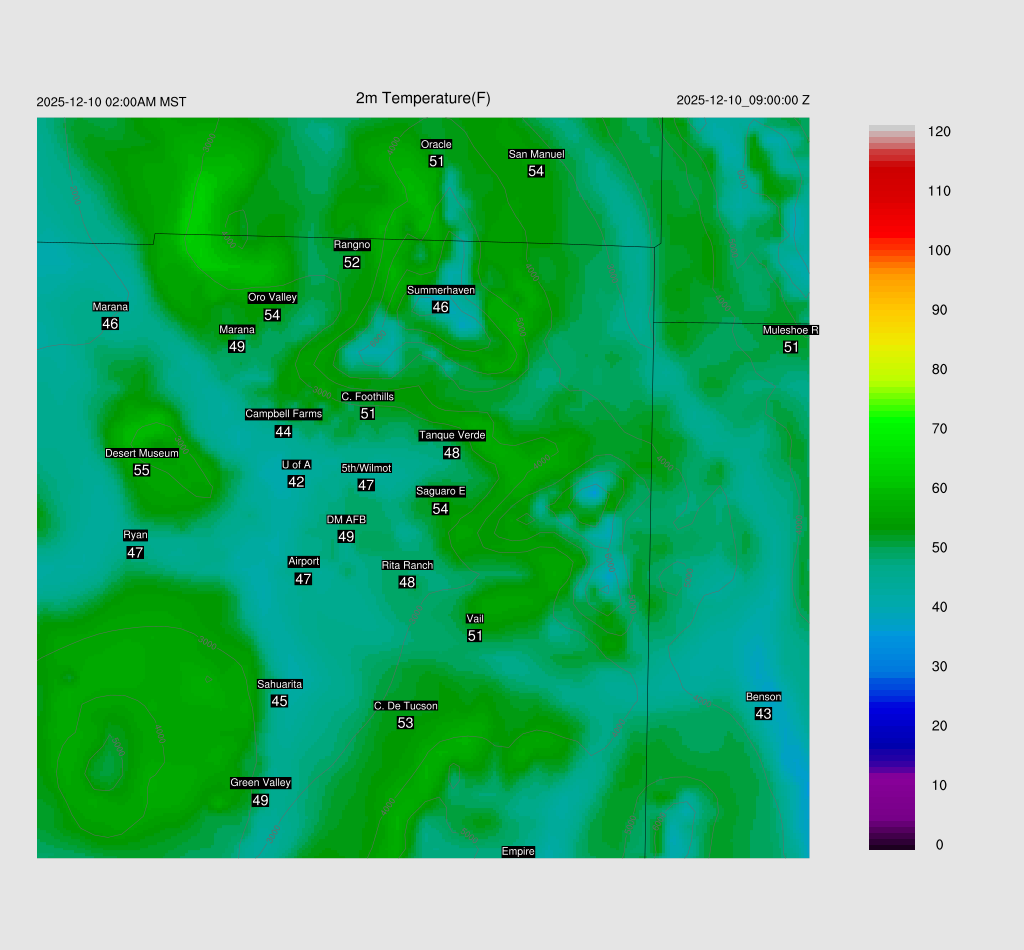Click the Oracle station label
The width and height of the screenshot is (1024, 950).
click(436, 145)
